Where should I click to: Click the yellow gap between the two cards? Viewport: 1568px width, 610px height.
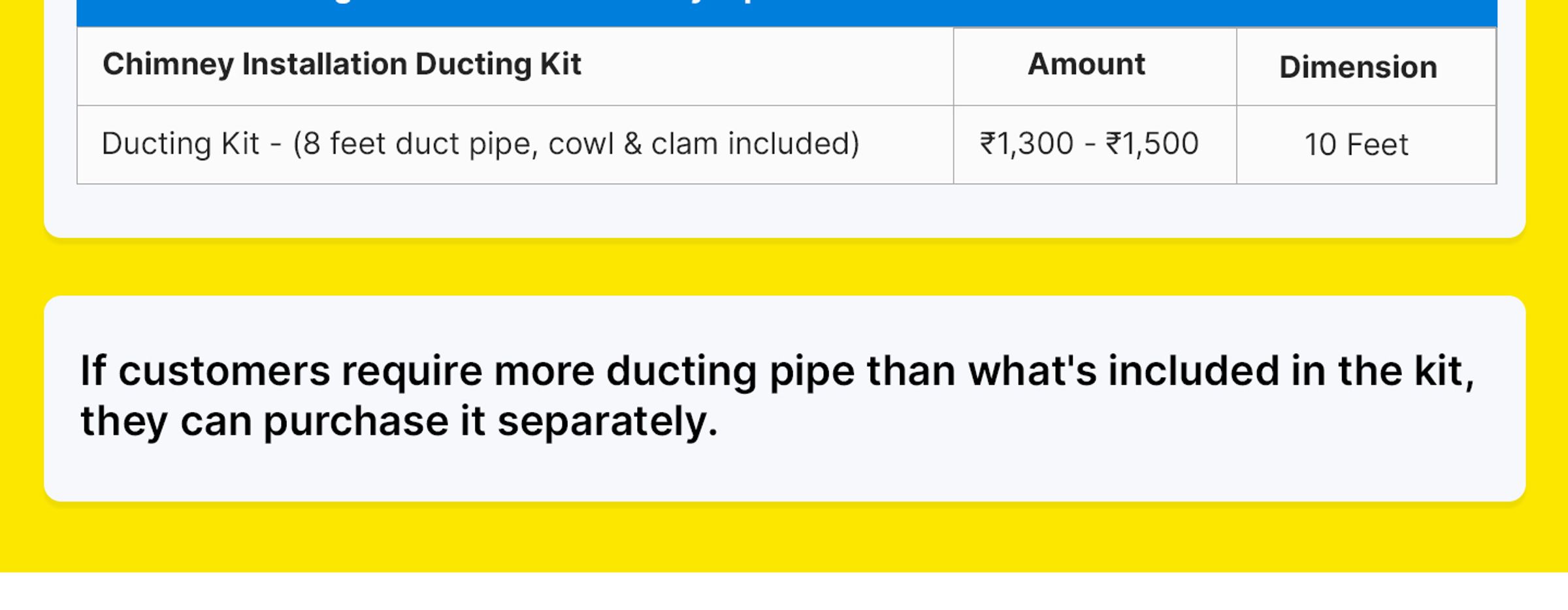pyautogui.click(x=784, y=267)
